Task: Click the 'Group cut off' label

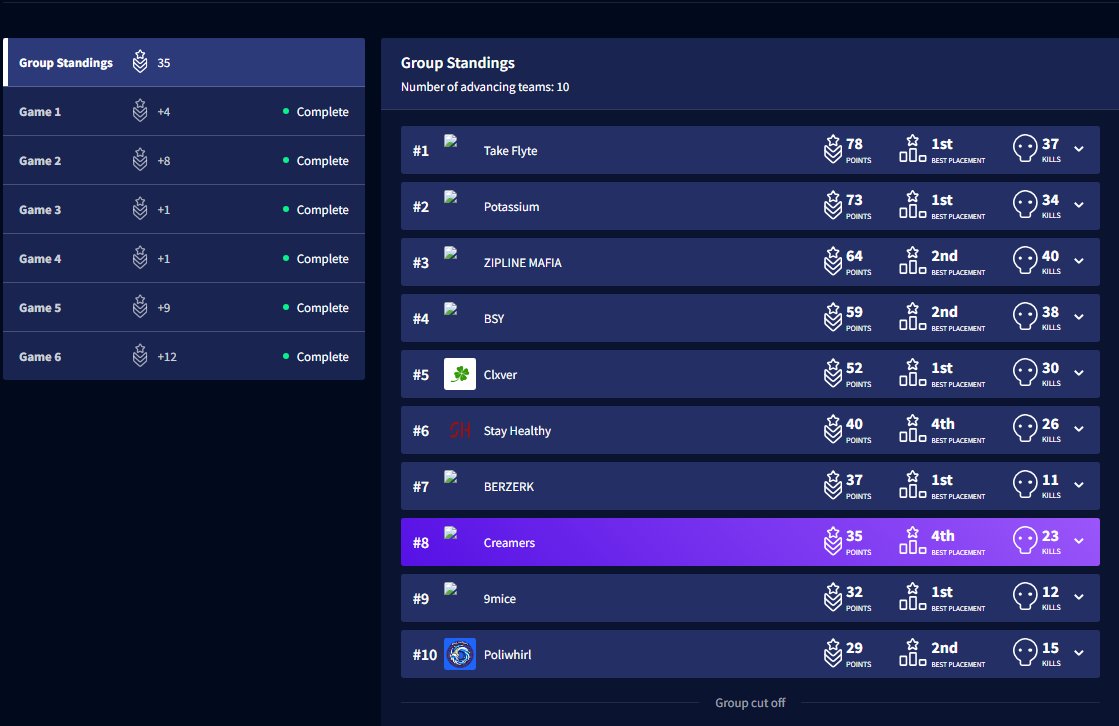Action: pos(750,702)
